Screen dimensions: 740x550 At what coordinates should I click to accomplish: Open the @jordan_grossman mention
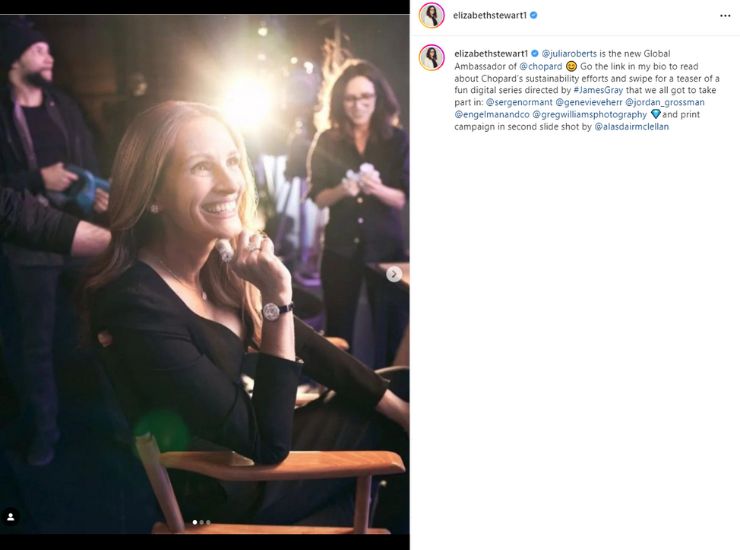coord(665,102)
